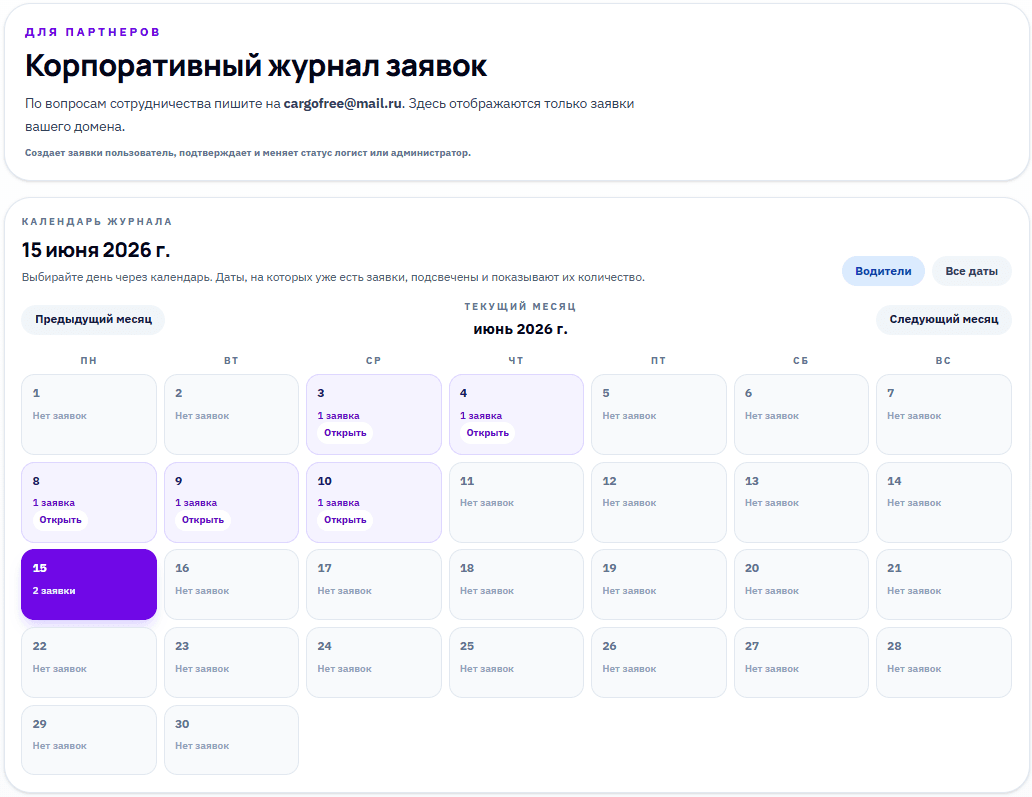1032x797 pixels.
Task: Select day 19 calendar cell
Action: click(658, 584)
